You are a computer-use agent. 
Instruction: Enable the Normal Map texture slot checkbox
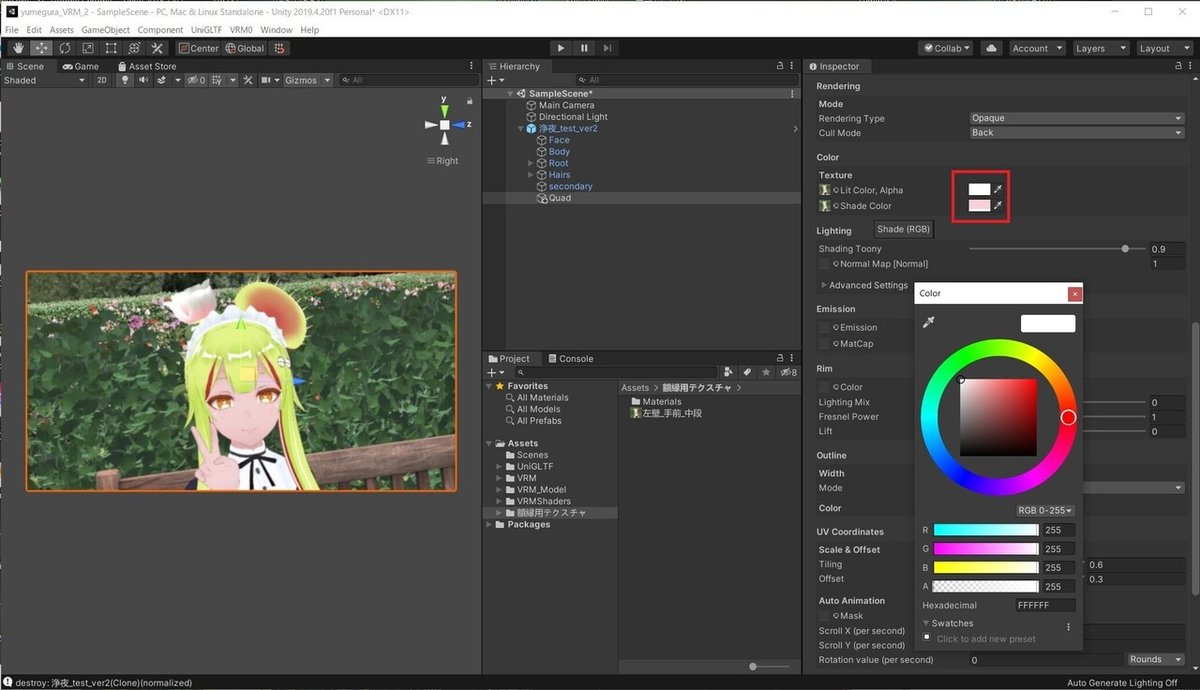pyautogui.click(x=824, y=264)
